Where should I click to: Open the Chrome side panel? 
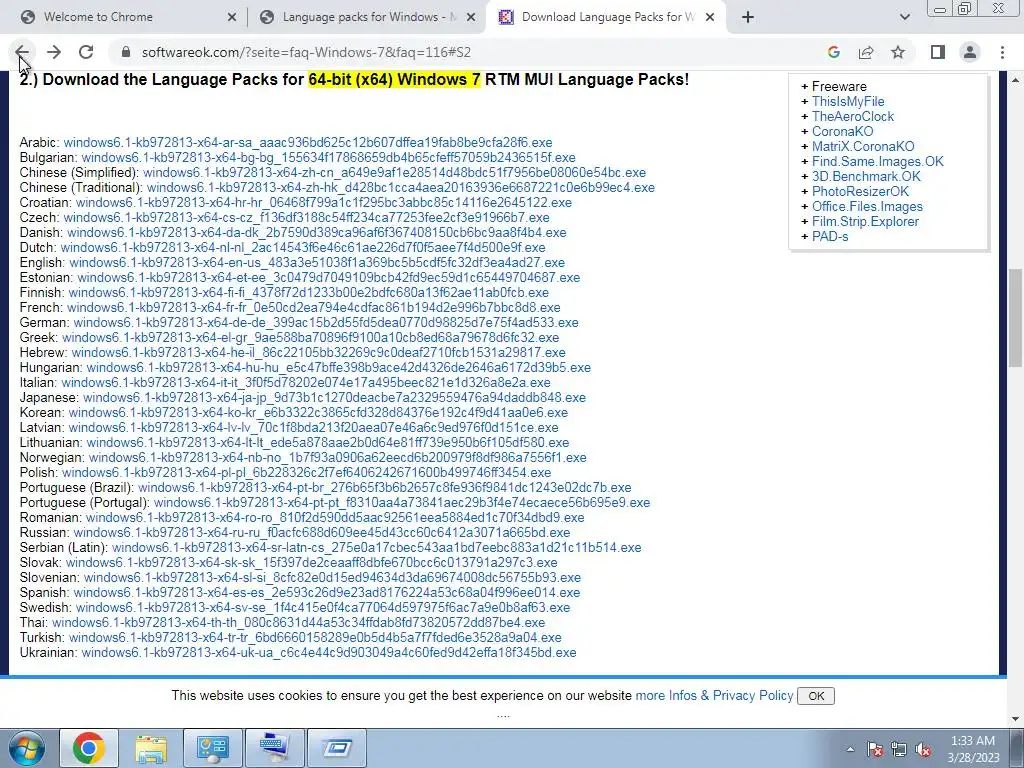[x=938, y=52]
